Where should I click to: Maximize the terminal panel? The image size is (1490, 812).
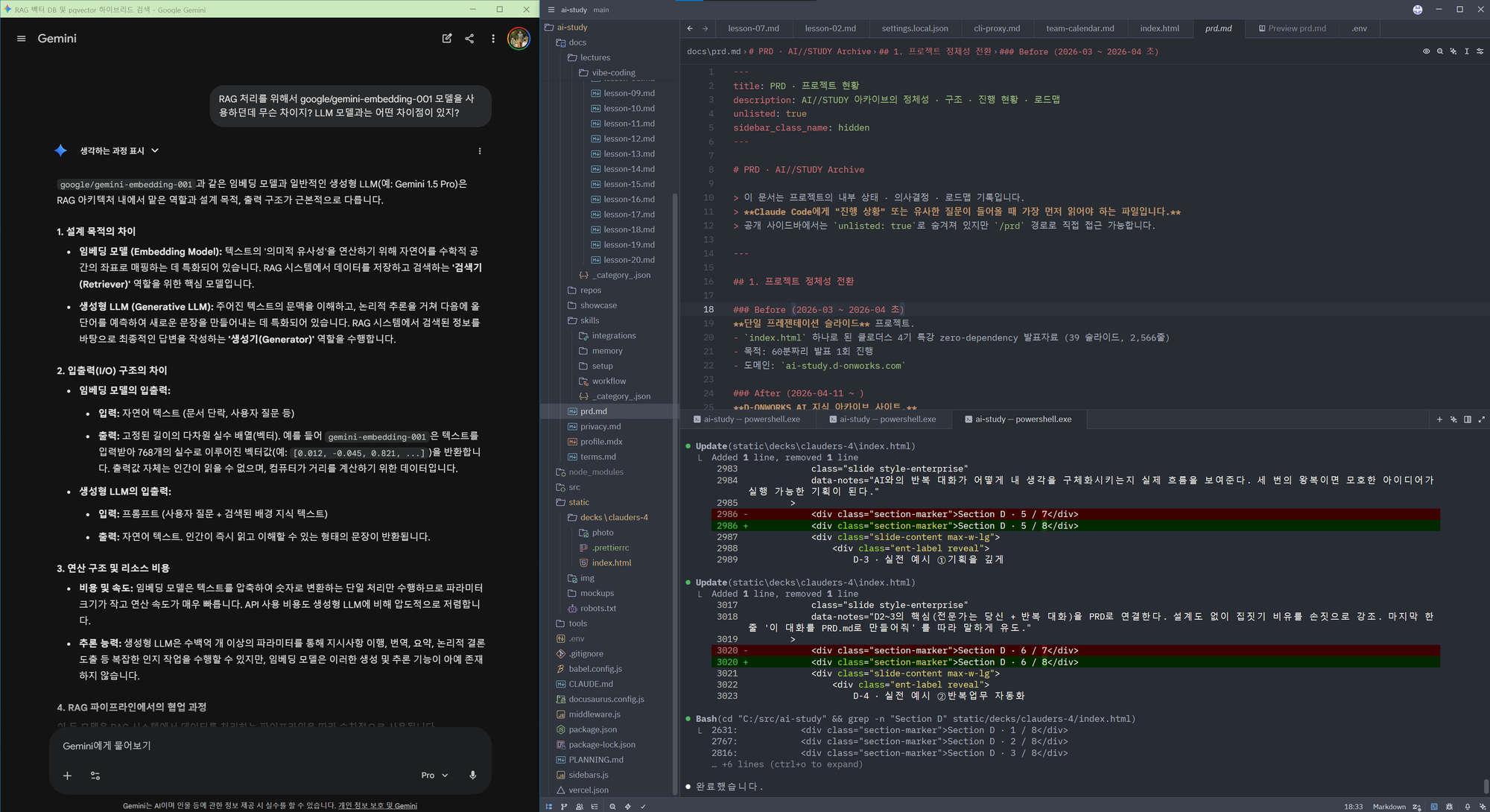click(1481, 419)
